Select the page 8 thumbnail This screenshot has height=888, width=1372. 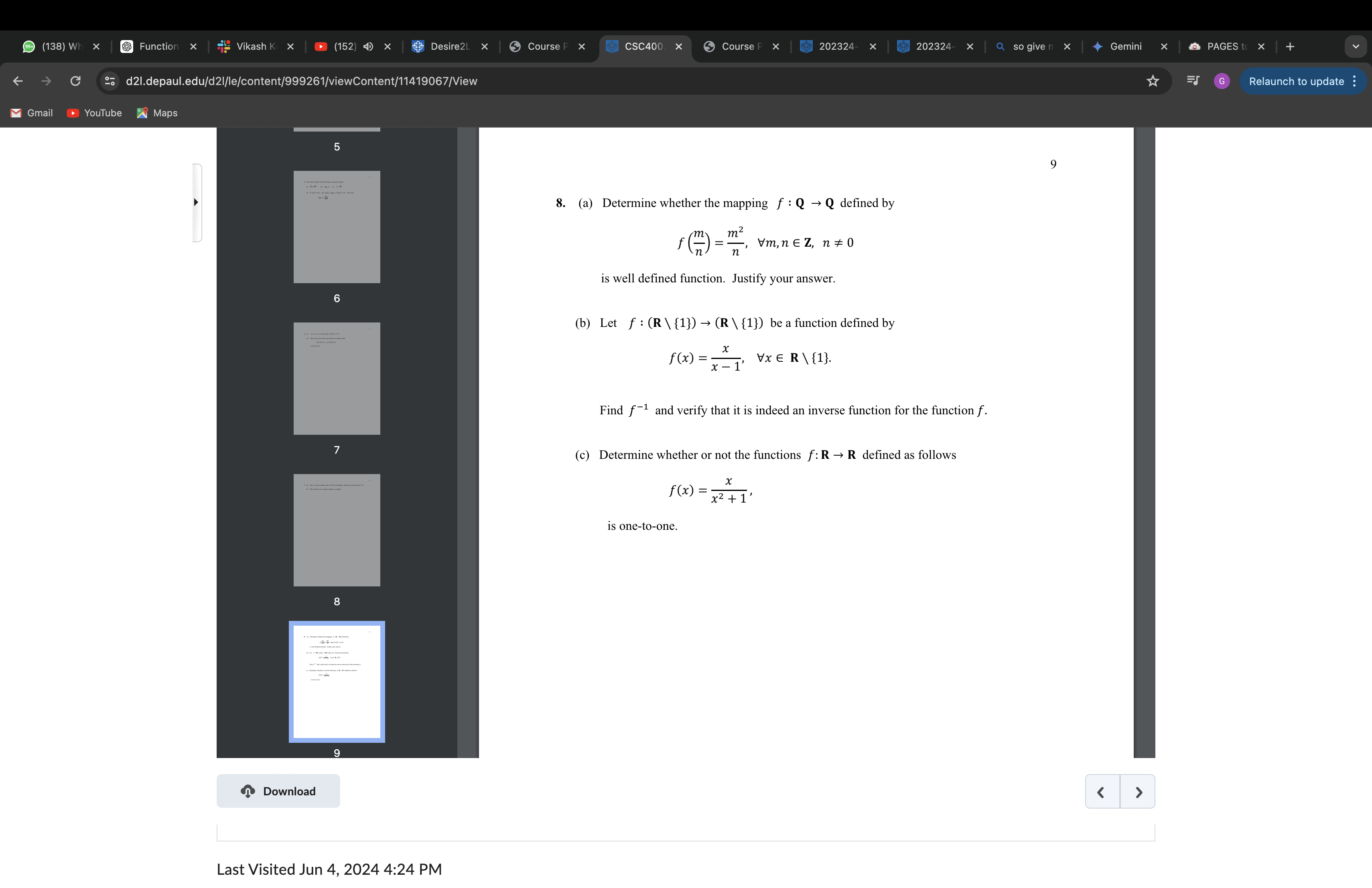(x=337, y=530)
